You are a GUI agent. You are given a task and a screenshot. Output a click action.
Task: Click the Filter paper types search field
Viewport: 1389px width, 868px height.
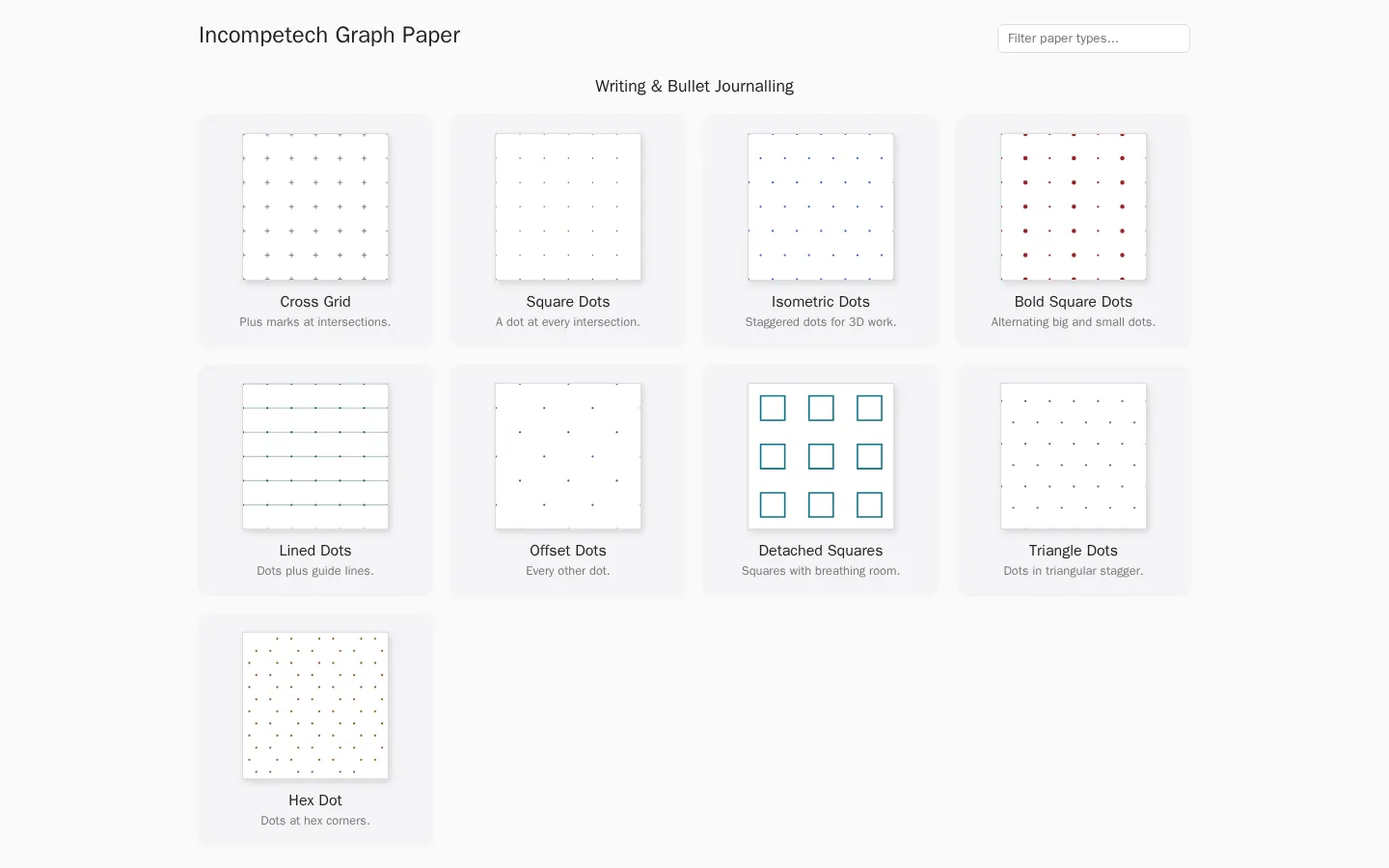(x=1094, y=39)
